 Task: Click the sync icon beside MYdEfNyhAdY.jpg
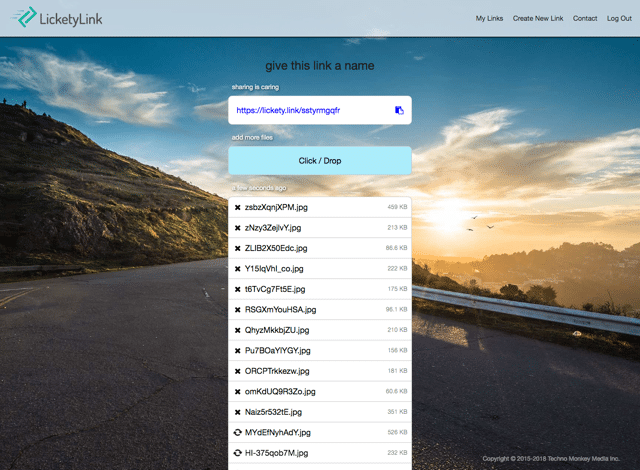tap(237, 432)
